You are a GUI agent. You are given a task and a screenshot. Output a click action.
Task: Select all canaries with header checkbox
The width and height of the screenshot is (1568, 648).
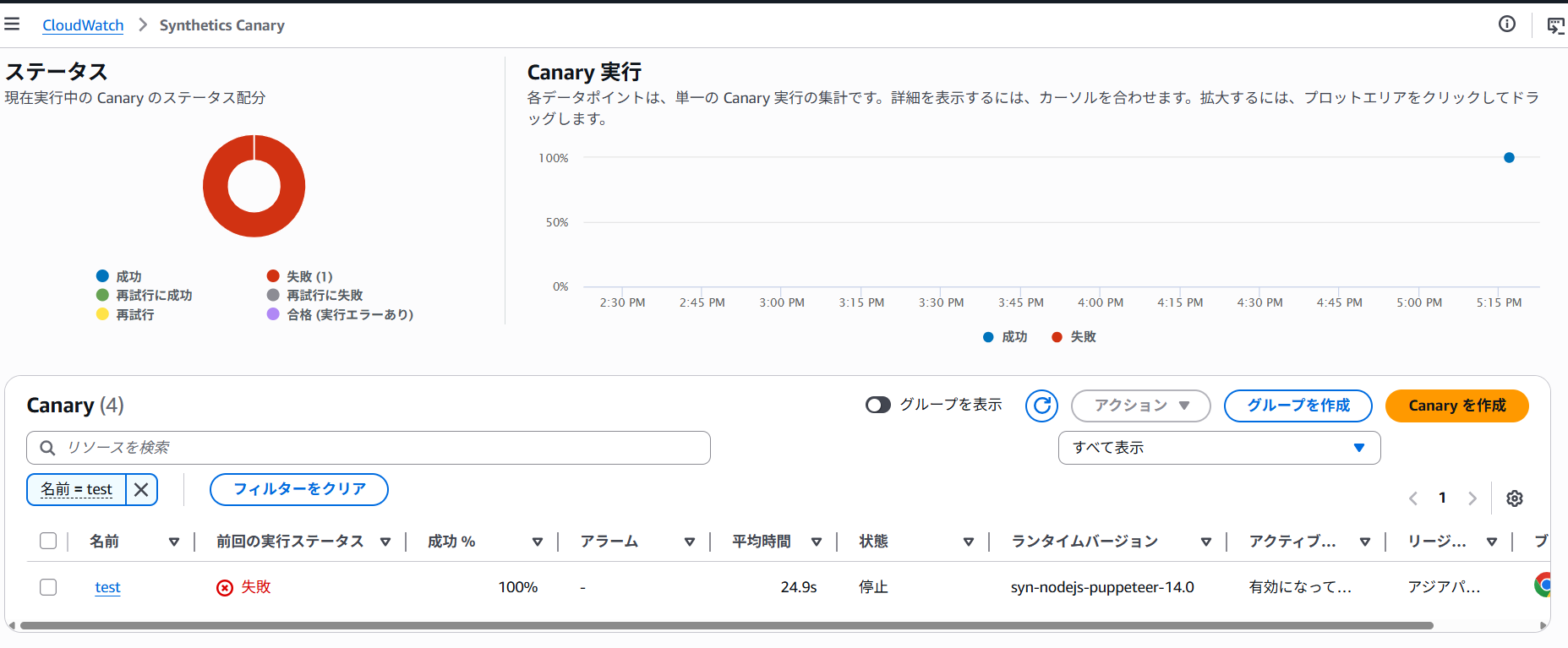48,542
